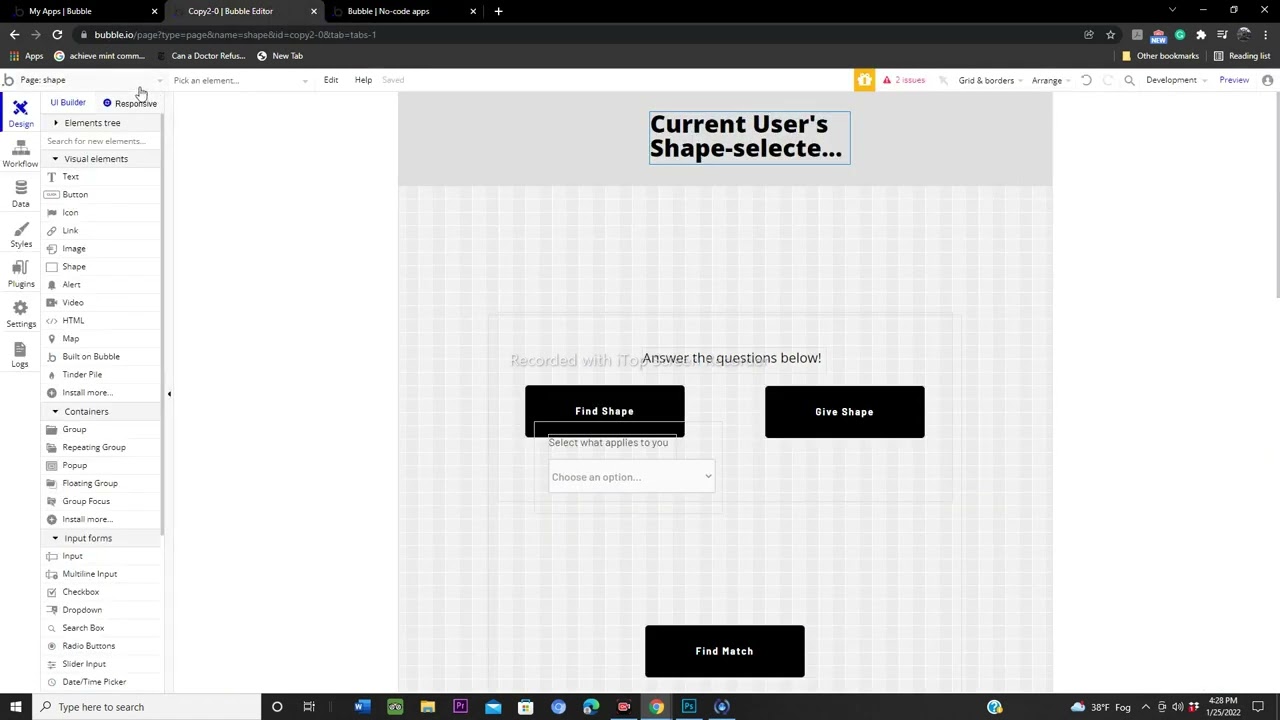Expand the Elements tree section

[92, 123]
